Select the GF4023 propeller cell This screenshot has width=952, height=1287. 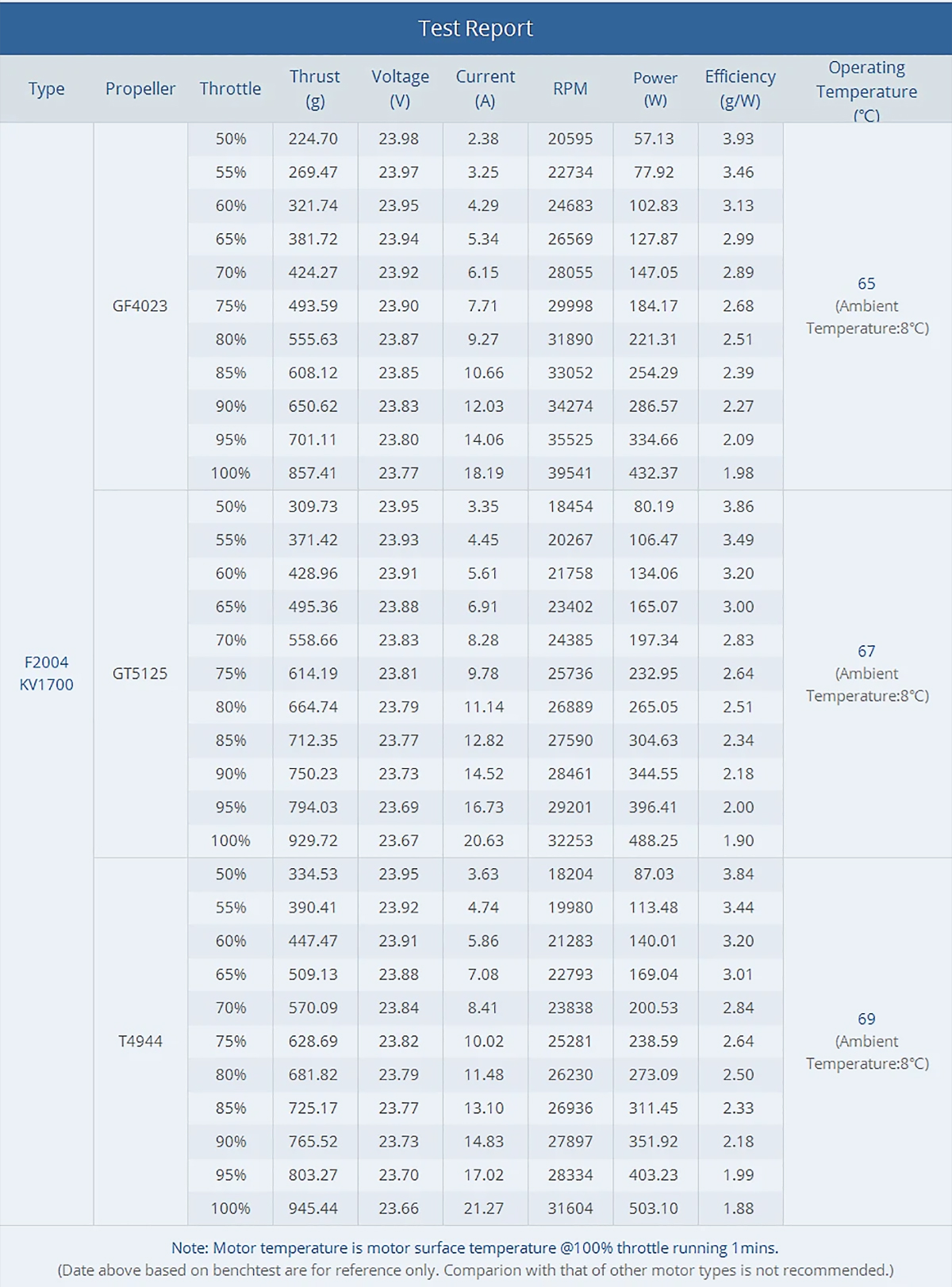140,306
